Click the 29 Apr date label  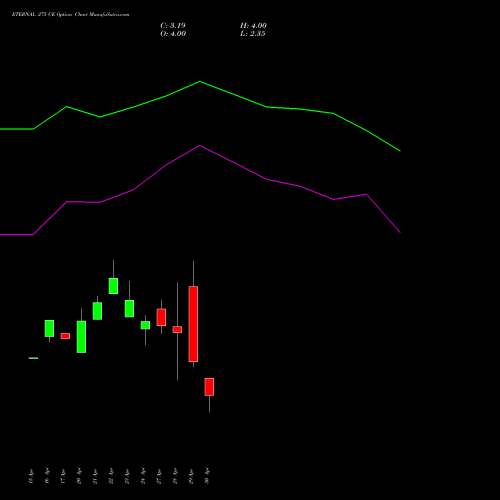tap(191, 476)
